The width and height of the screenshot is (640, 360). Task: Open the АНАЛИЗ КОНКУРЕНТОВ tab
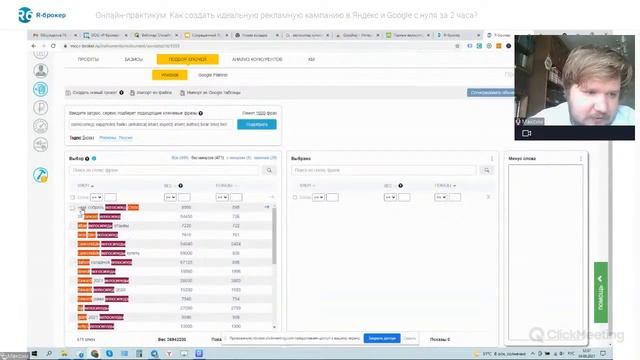pos(257,60)
